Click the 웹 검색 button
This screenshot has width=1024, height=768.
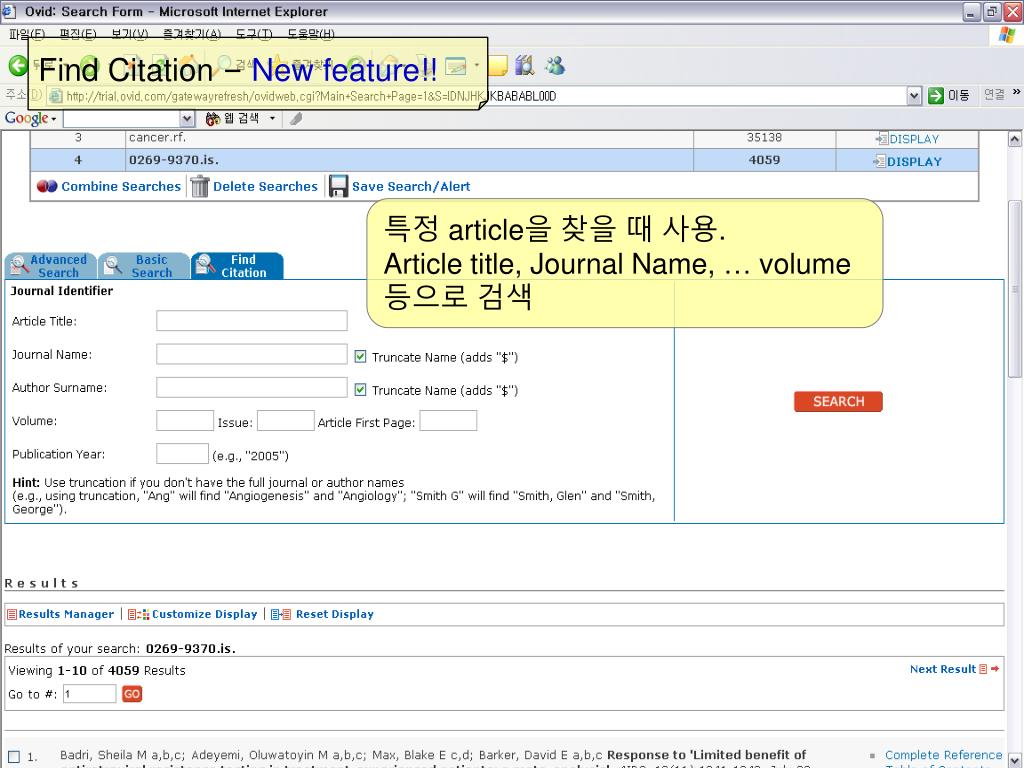tap(232, 118)
